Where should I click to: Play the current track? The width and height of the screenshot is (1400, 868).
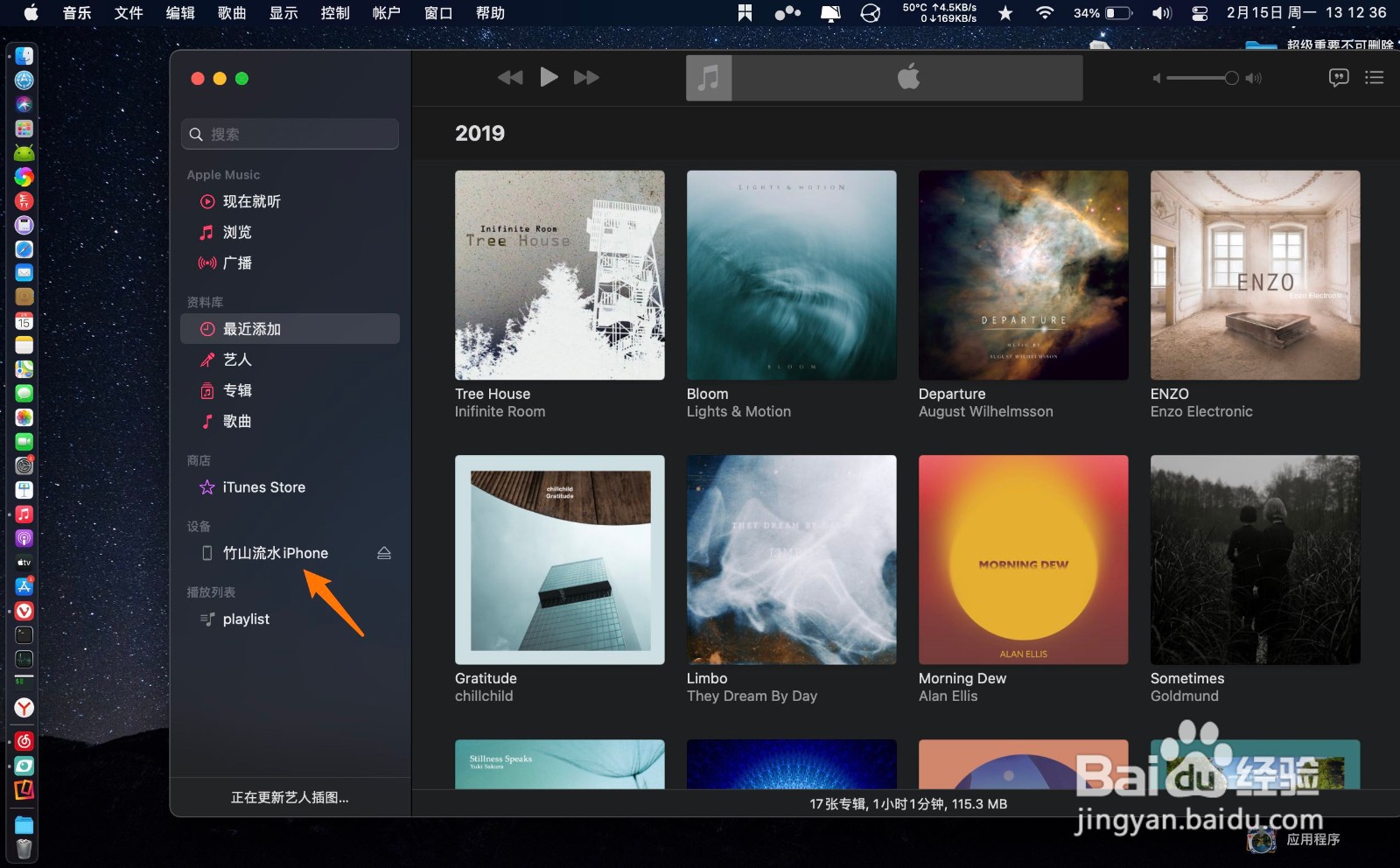(549, 78)
